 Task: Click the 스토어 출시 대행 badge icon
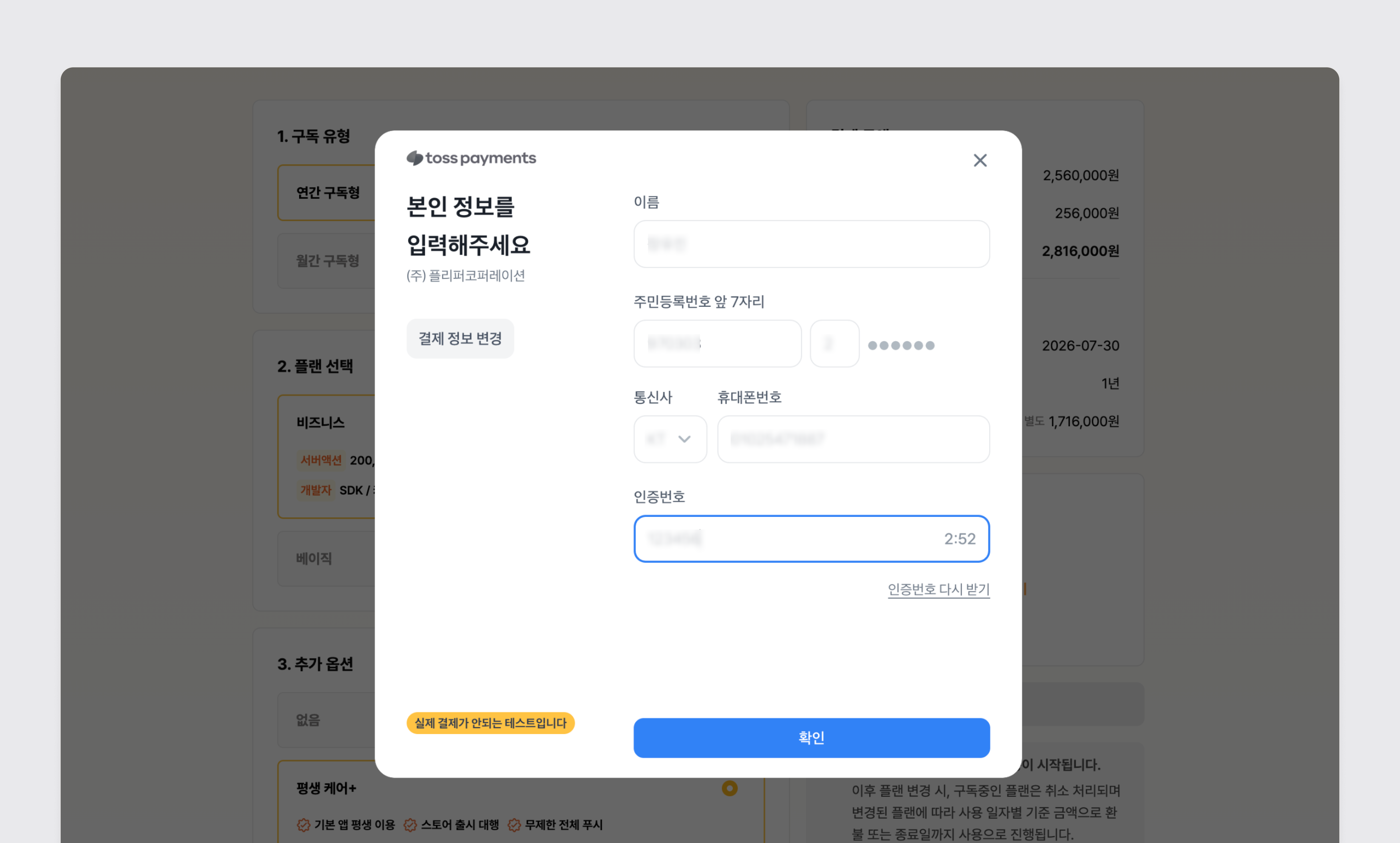pos(410,824)
